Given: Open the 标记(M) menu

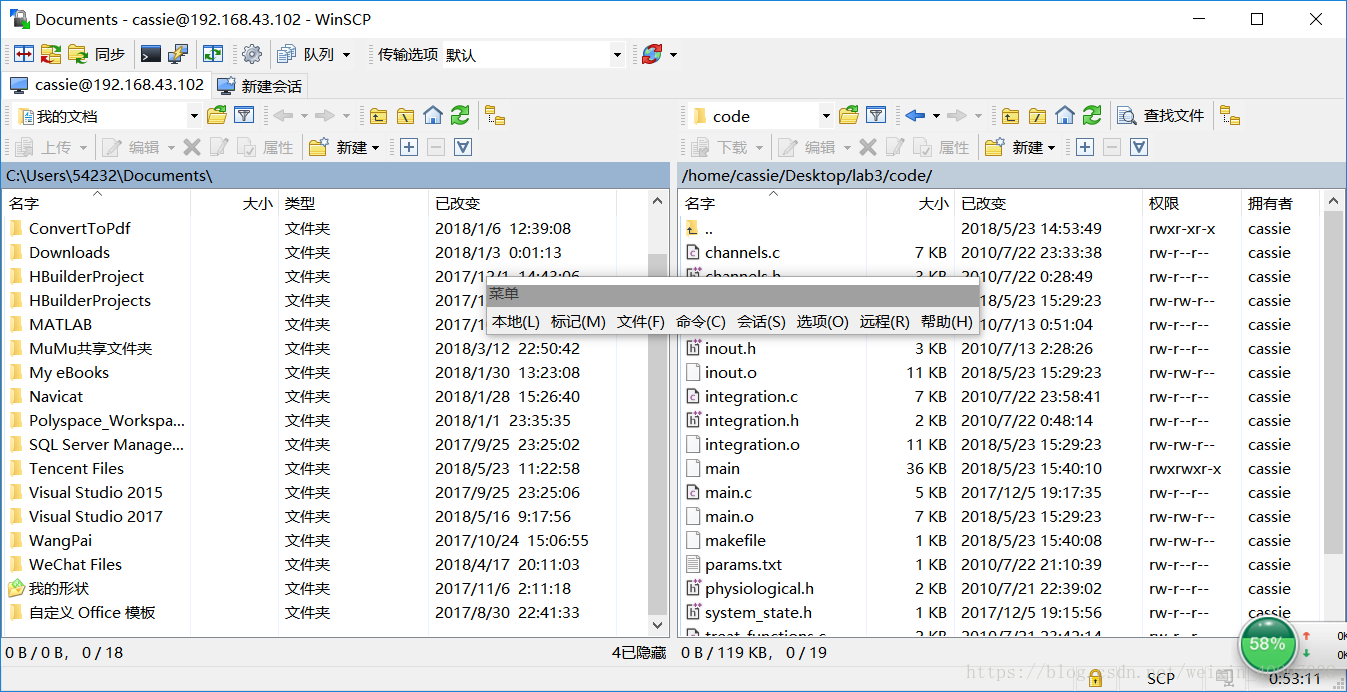Looking at the screenshot, I should [x=578, y=321].
